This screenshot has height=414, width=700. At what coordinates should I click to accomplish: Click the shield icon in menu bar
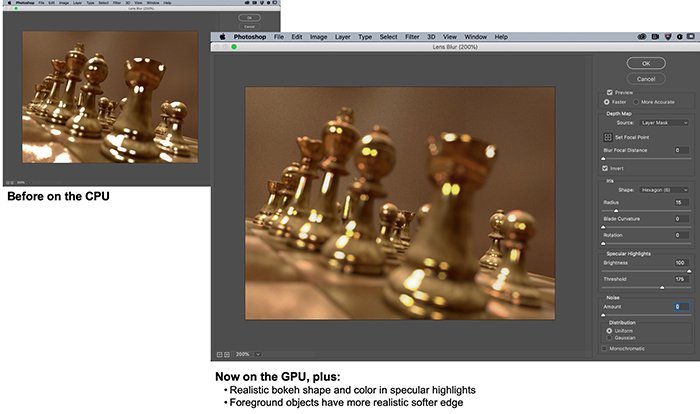tap(668, 37)
